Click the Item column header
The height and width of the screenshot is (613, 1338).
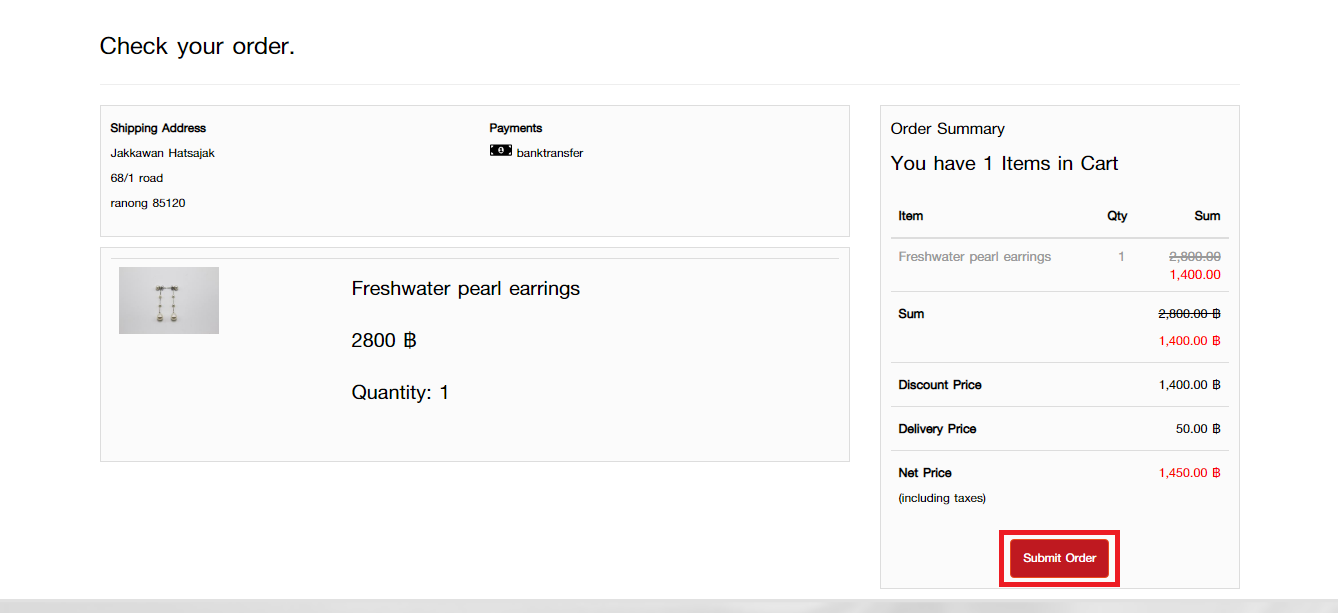tap(910, 216)
